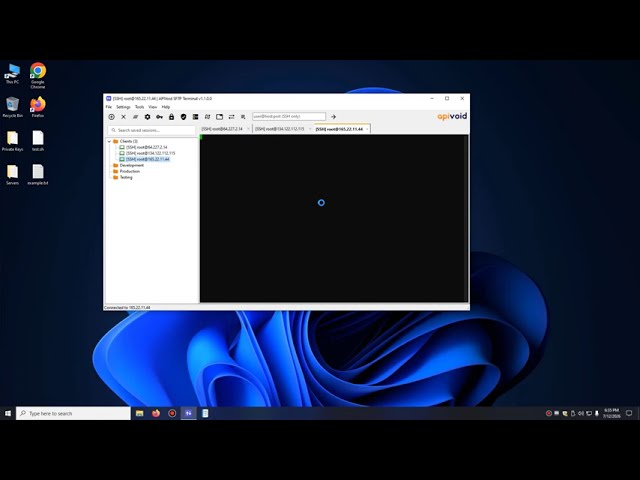This screenshot has height=480, width=640.
Task: Select the Private Keys desktop folder
Action: click(x=12, y=141)
